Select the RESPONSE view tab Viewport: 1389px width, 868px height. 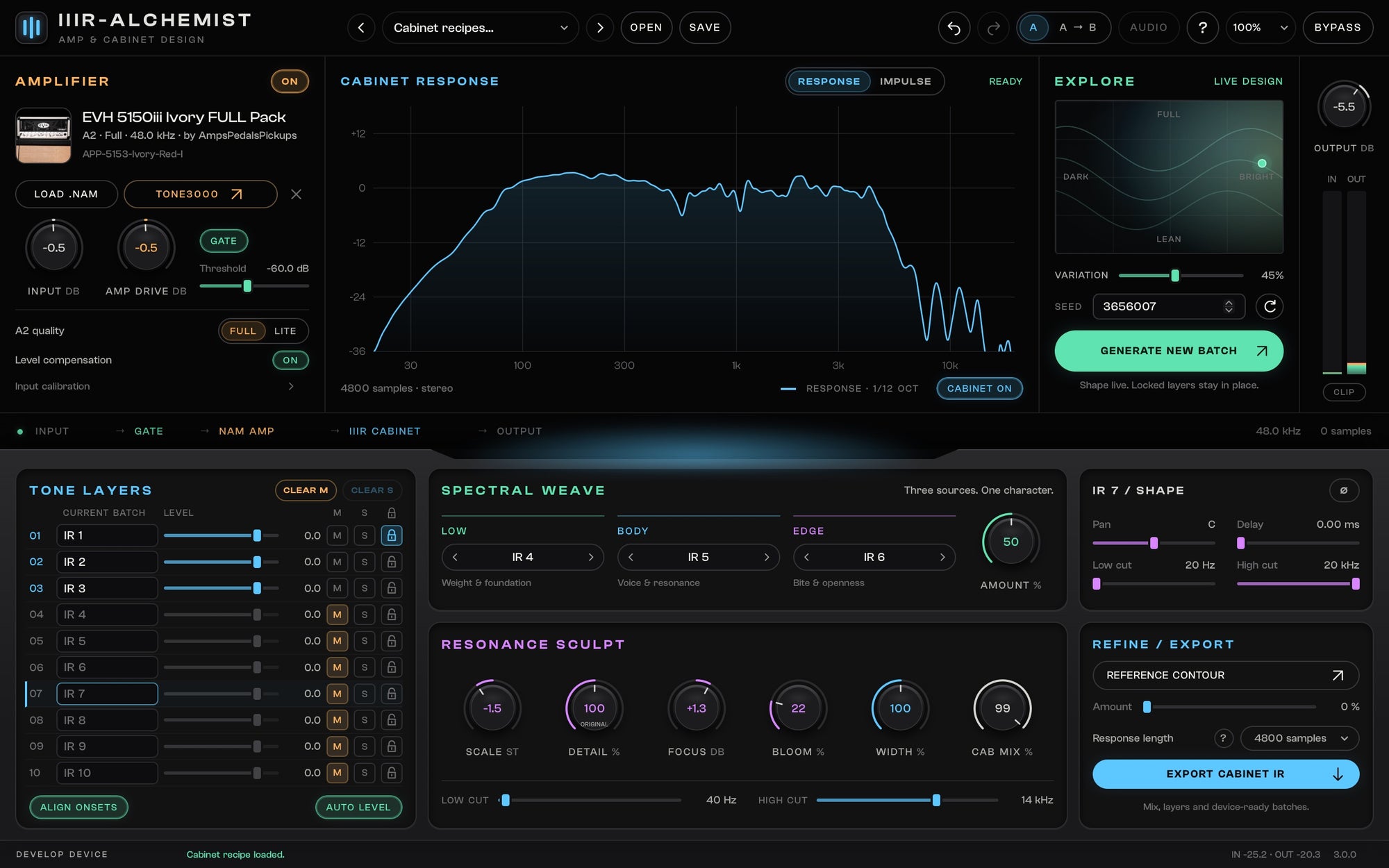[829, 81]
